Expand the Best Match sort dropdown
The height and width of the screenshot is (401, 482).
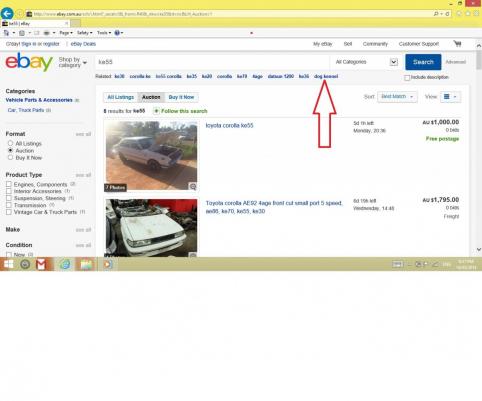[x=397, y=97]
